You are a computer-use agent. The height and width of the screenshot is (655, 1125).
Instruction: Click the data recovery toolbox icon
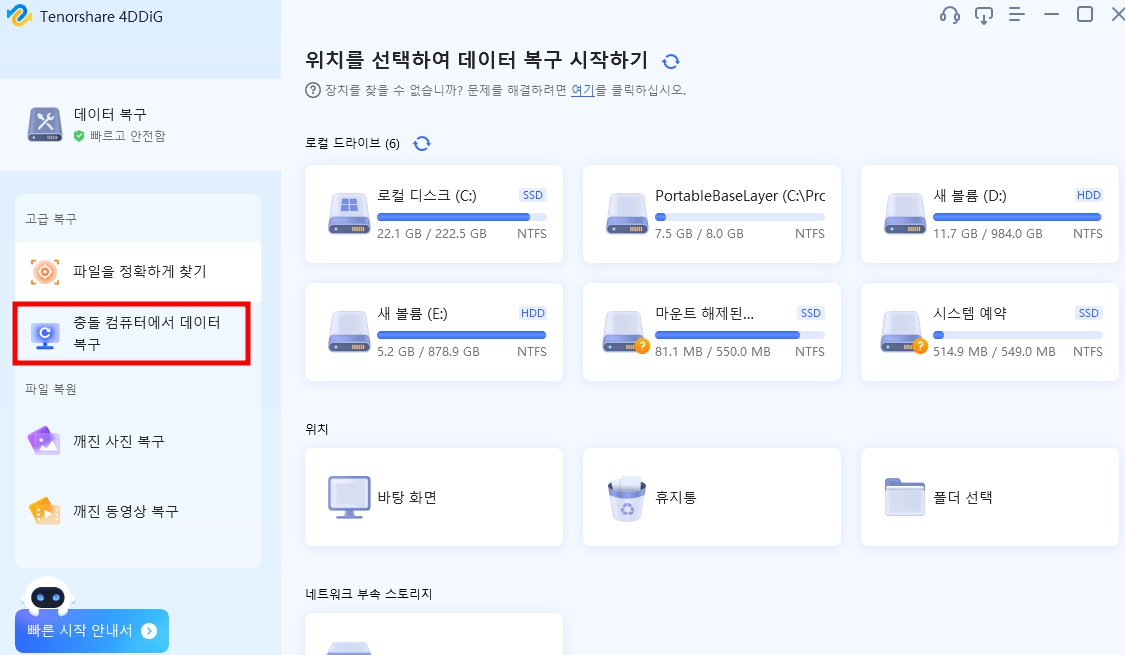[x=44, y=125]
